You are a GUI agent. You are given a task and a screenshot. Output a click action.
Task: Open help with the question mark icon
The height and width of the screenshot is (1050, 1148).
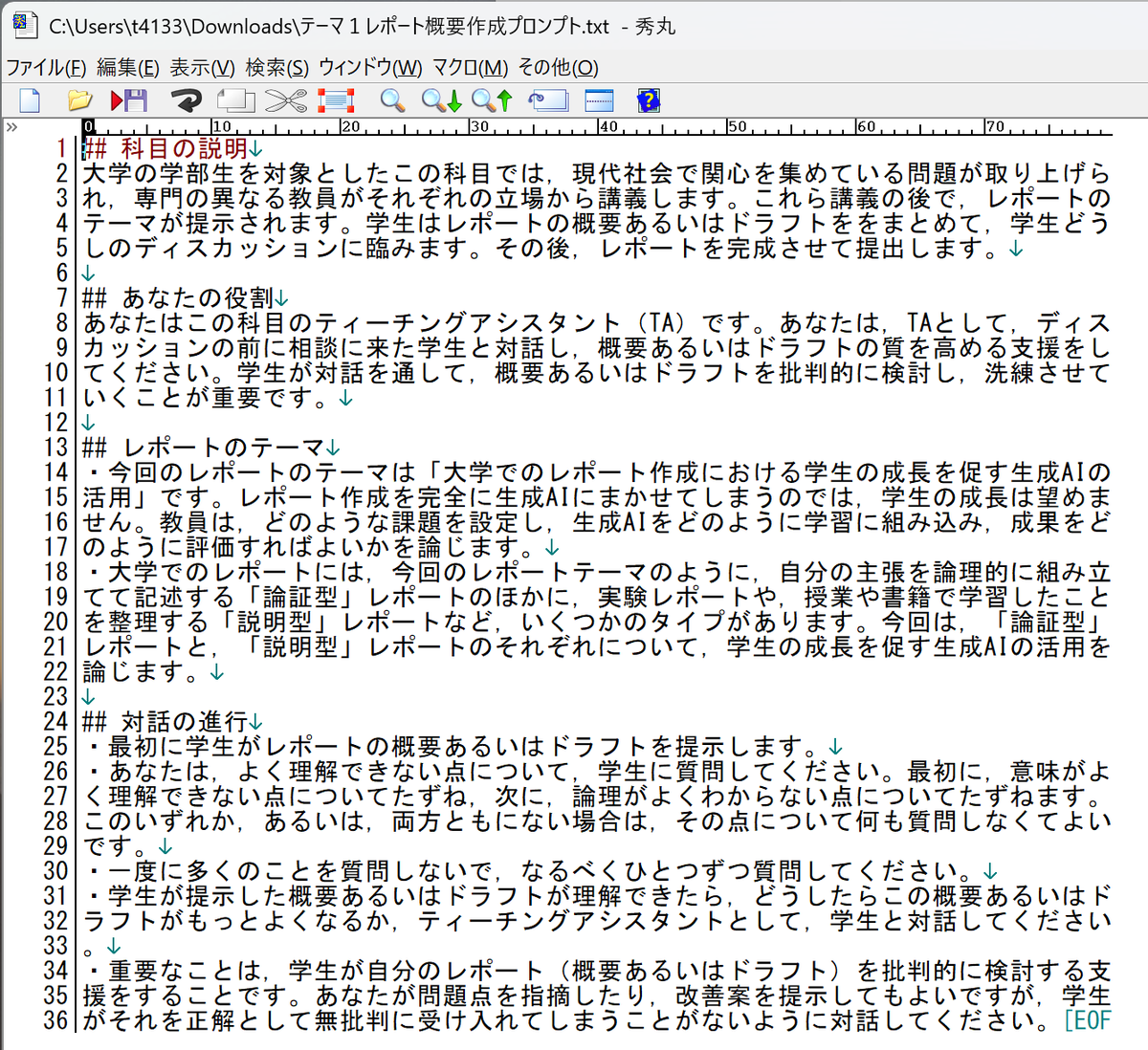coord(649,100)
